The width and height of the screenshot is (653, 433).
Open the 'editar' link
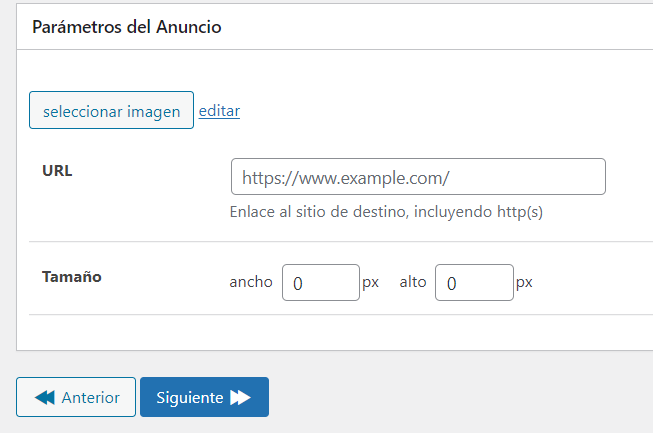click(x=219, y=111)
